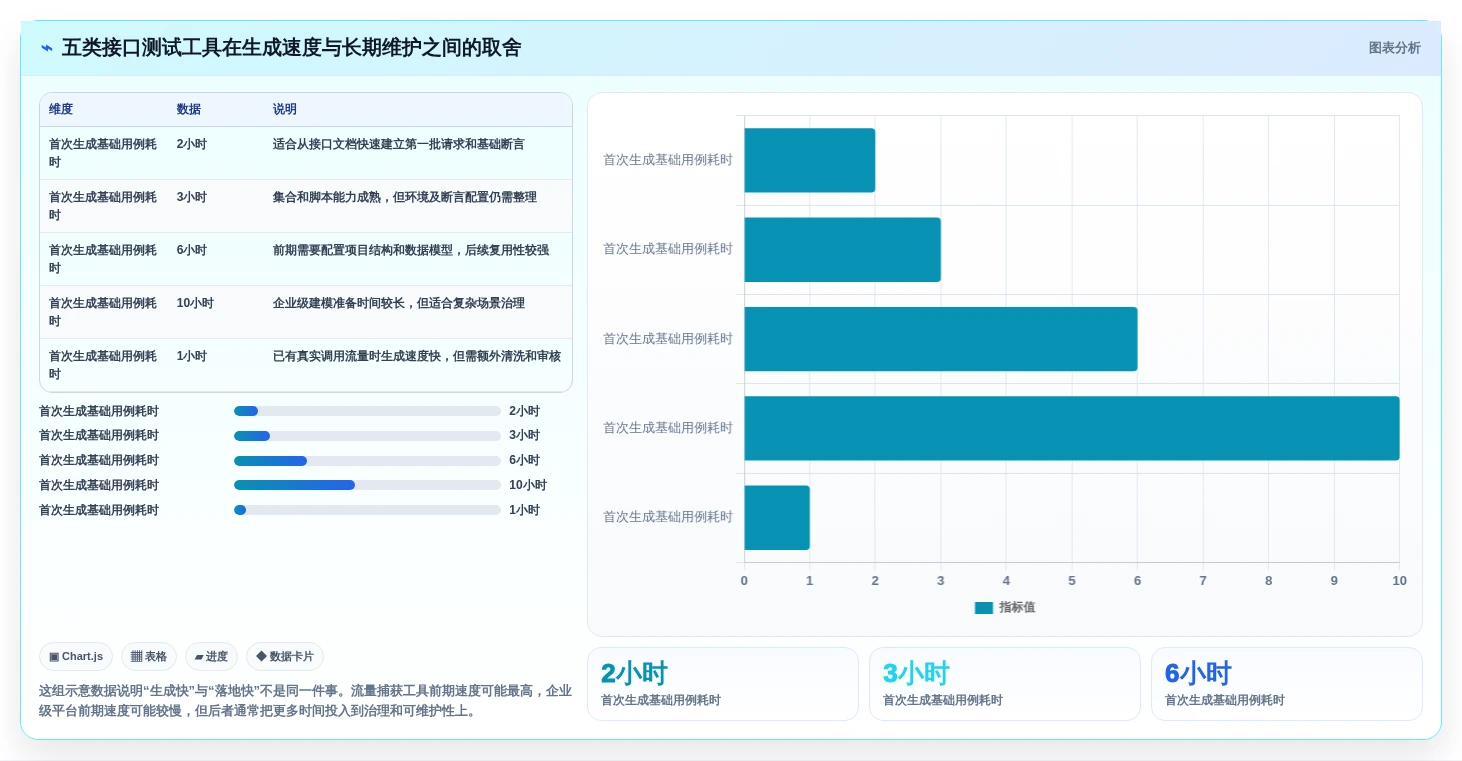Click the x-axis tick label 8
The width and height of the screenshot is (1462, 761).
[1268, 581]
